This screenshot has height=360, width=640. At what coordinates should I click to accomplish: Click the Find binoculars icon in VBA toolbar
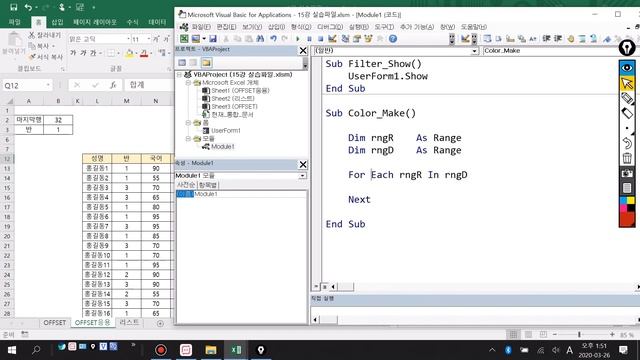(260, 39)
